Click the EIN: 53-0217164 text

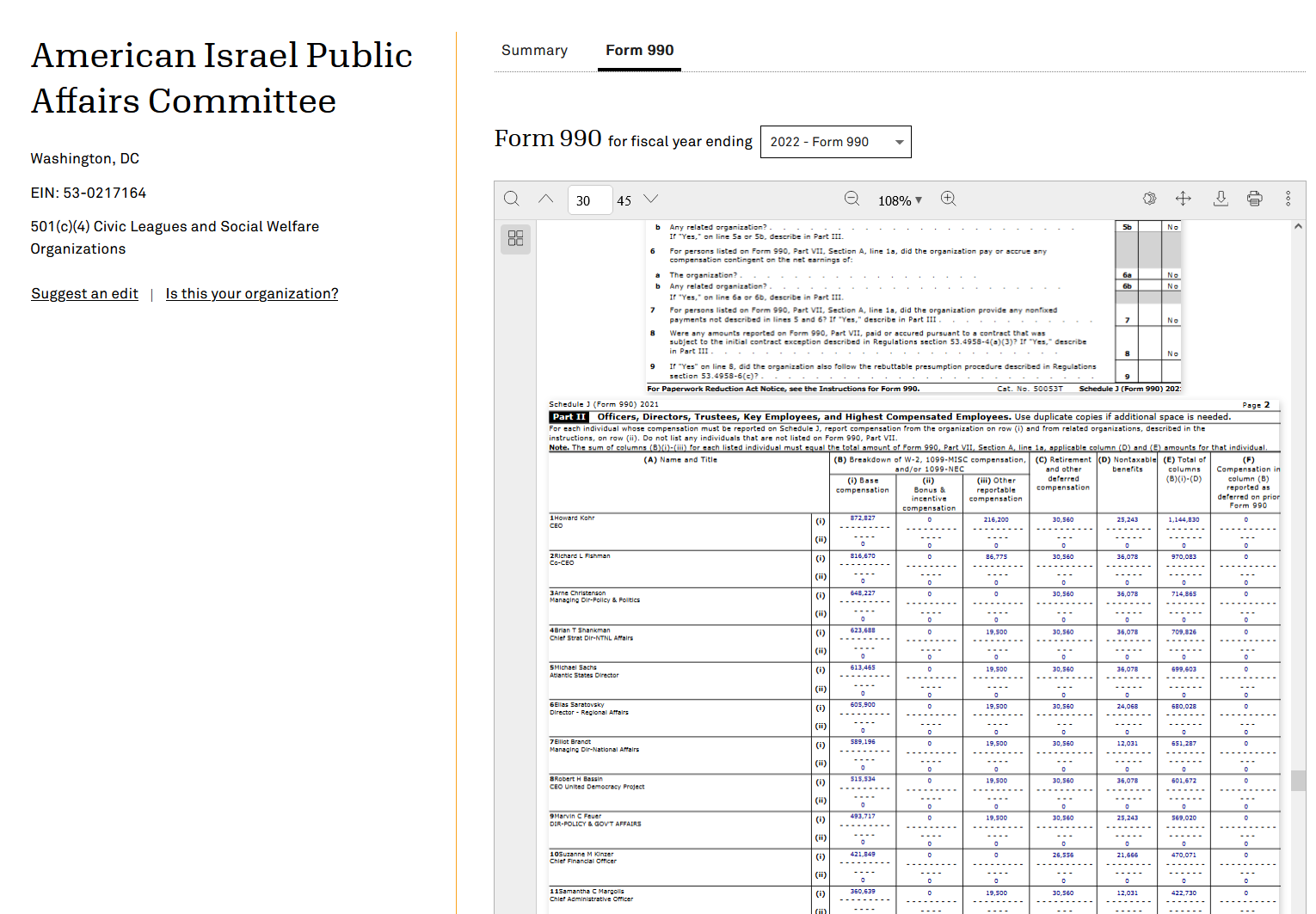point(89,193)
